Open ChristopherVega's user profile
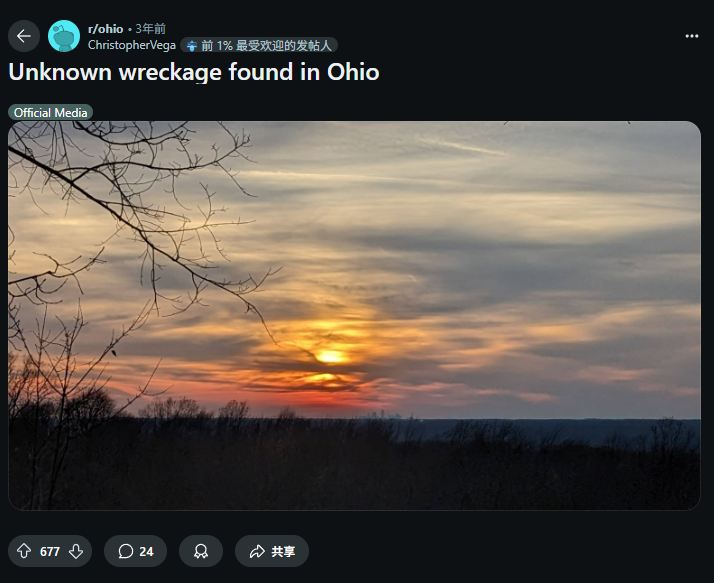Viewport: 714px width, 583px height. click(132, 45)
